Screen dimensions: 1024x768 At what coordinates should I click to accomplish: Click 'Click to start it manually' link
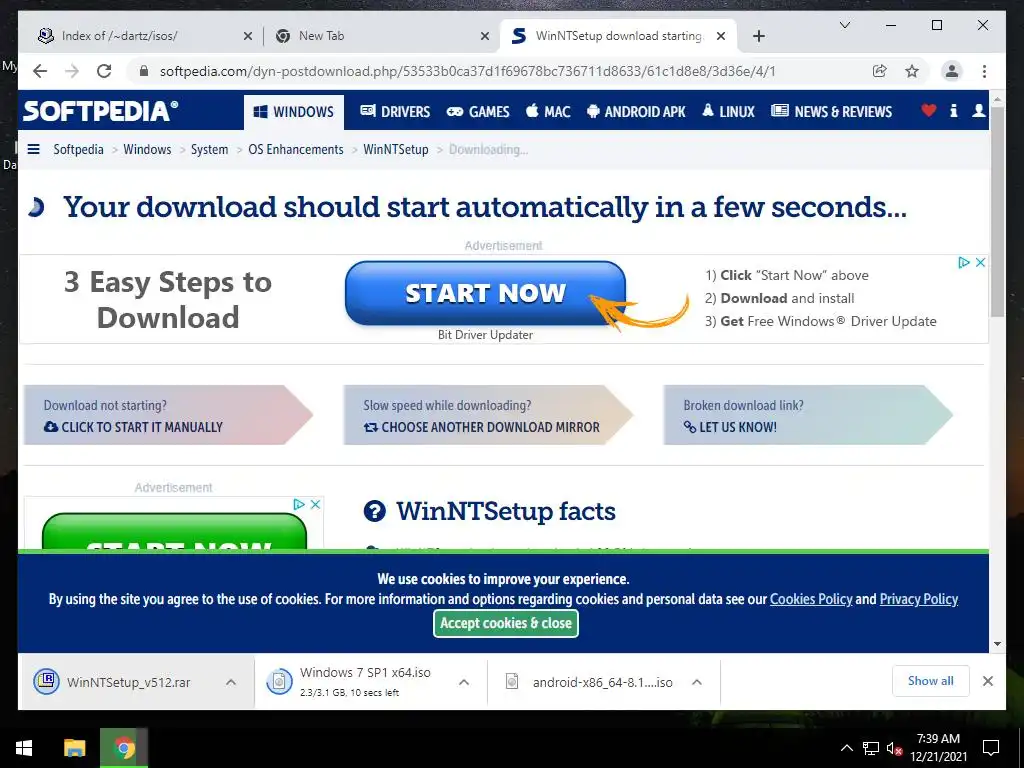(x=133, y=427)
